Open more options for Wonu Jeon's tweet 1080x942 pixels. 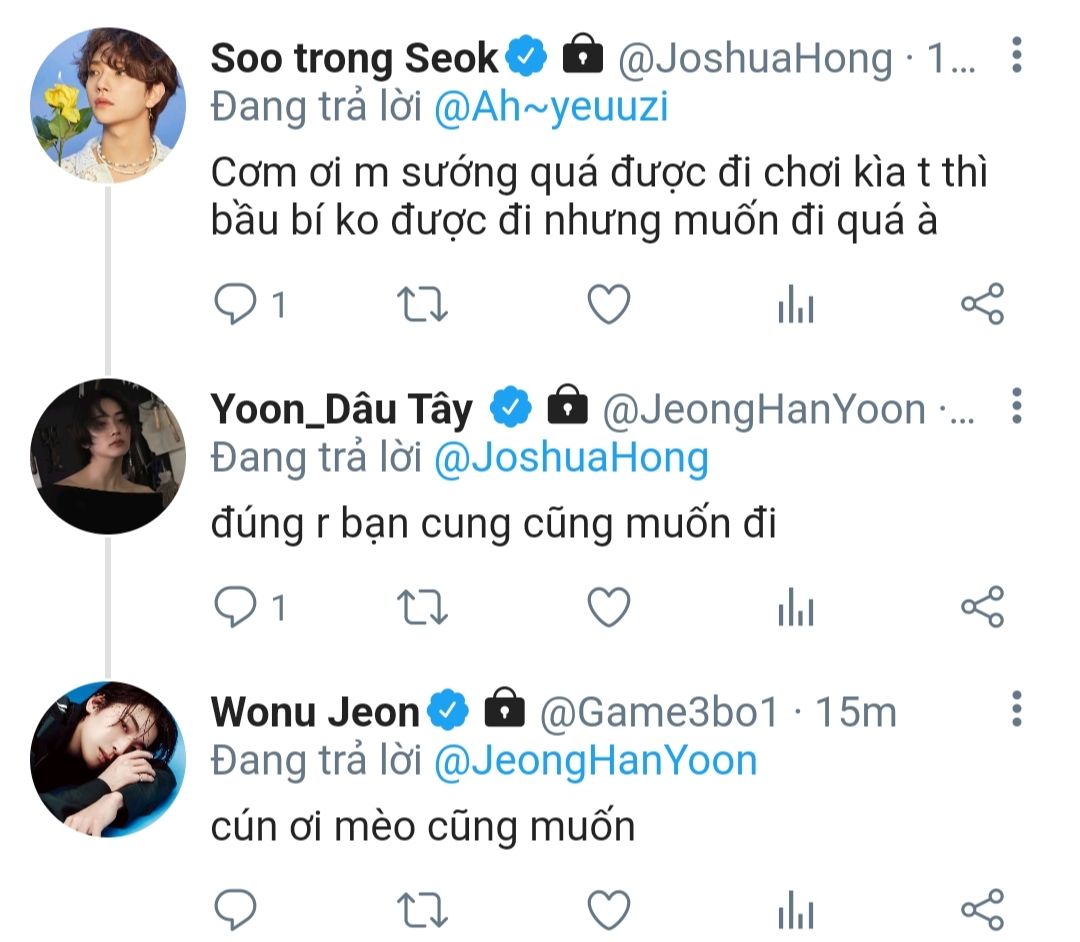click(1017, 709)
